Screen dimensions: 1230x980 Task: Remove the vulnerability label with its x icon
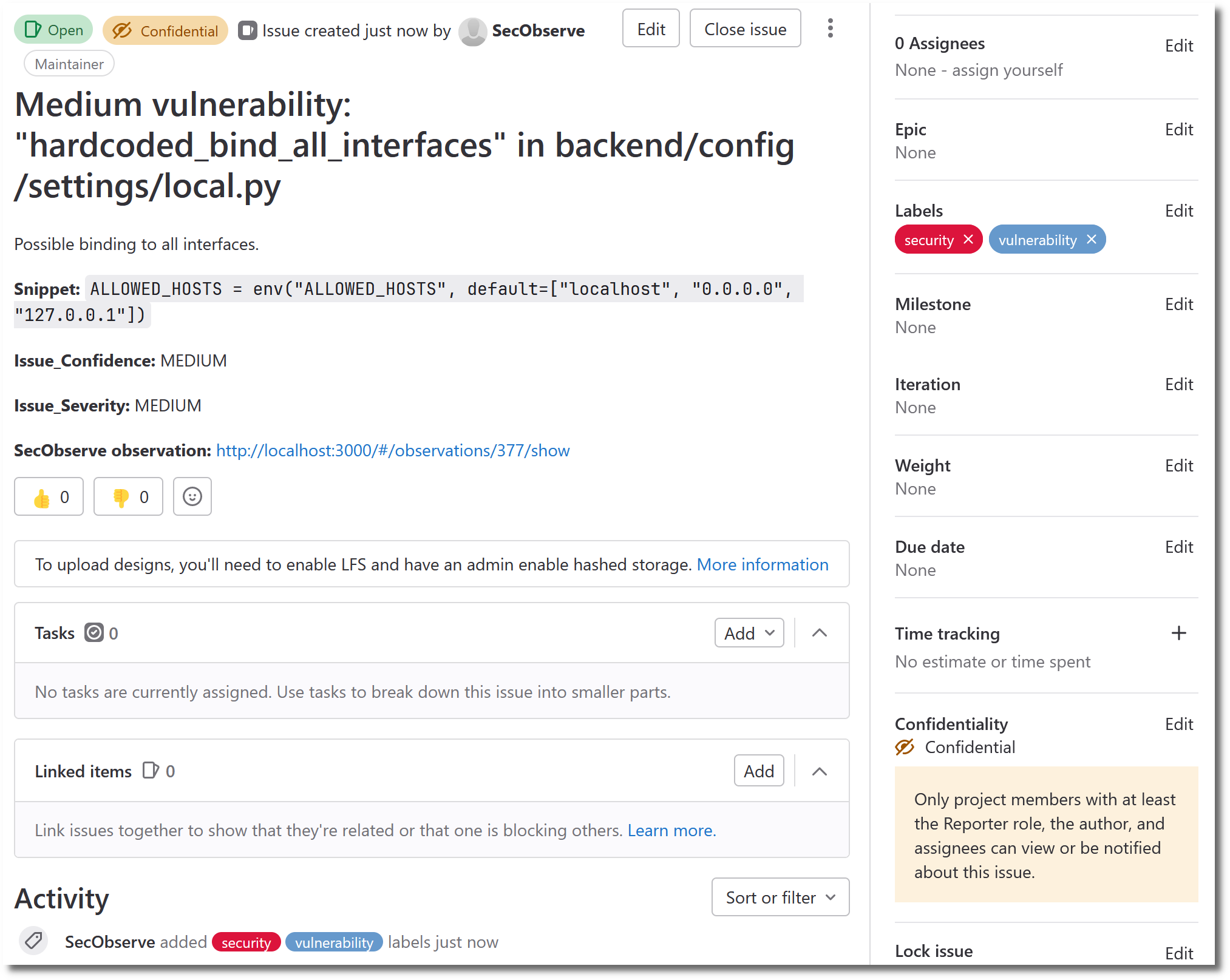1091,239
